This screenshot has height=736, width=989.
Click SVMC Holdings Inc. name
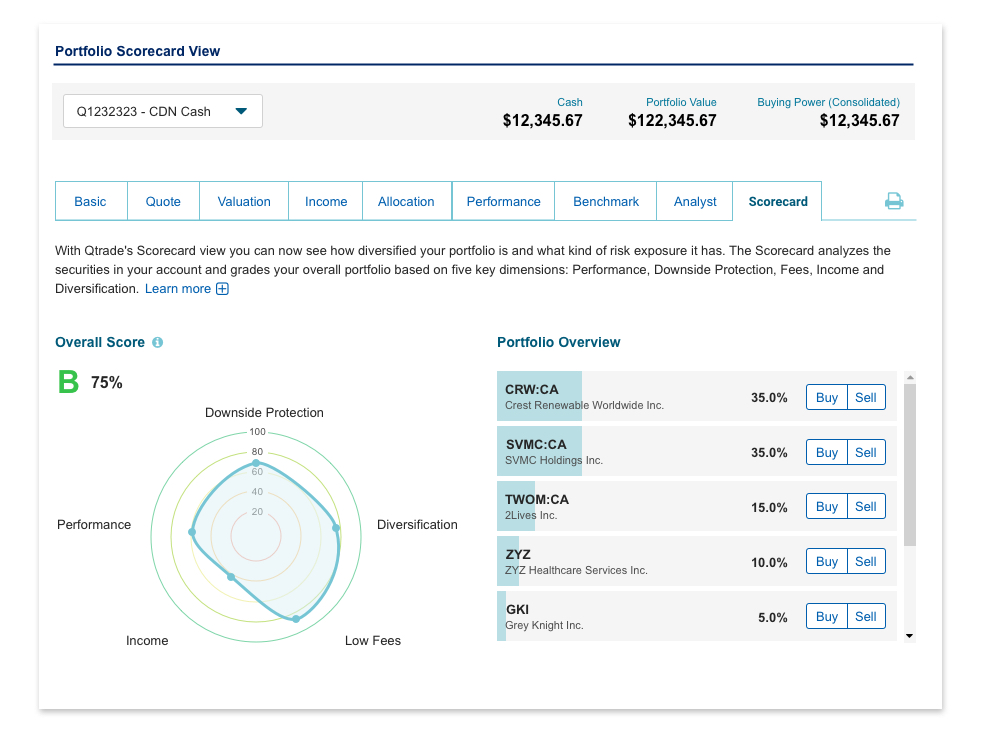[x=554, y=460]
